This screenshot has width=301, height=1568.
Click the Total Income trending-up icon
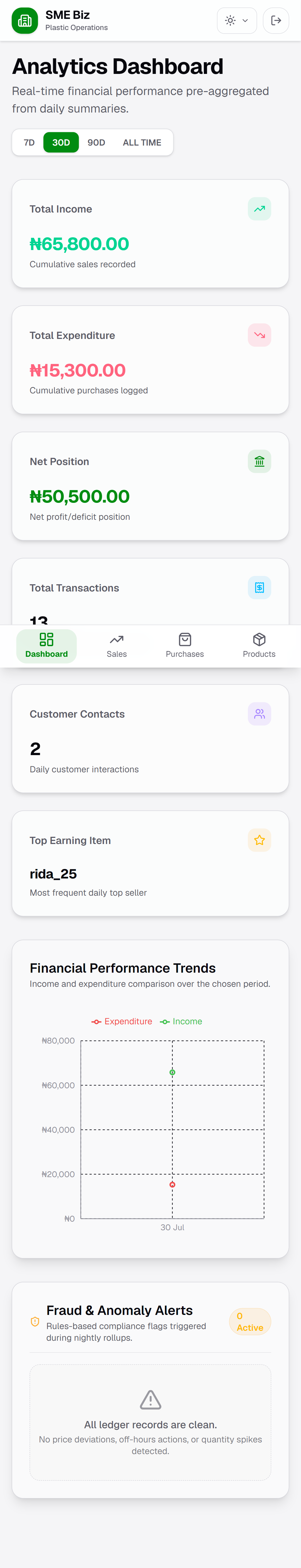click(260, 209)
